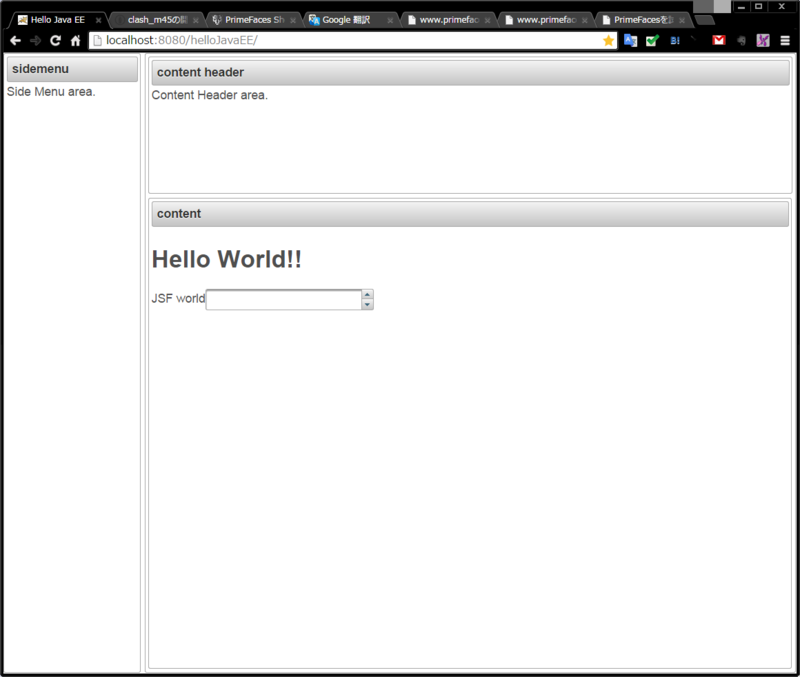This screenshot has width=800, height=677.
Task: Click the content panel title bar
Action: pyautogui.click(x=470, y=214)
